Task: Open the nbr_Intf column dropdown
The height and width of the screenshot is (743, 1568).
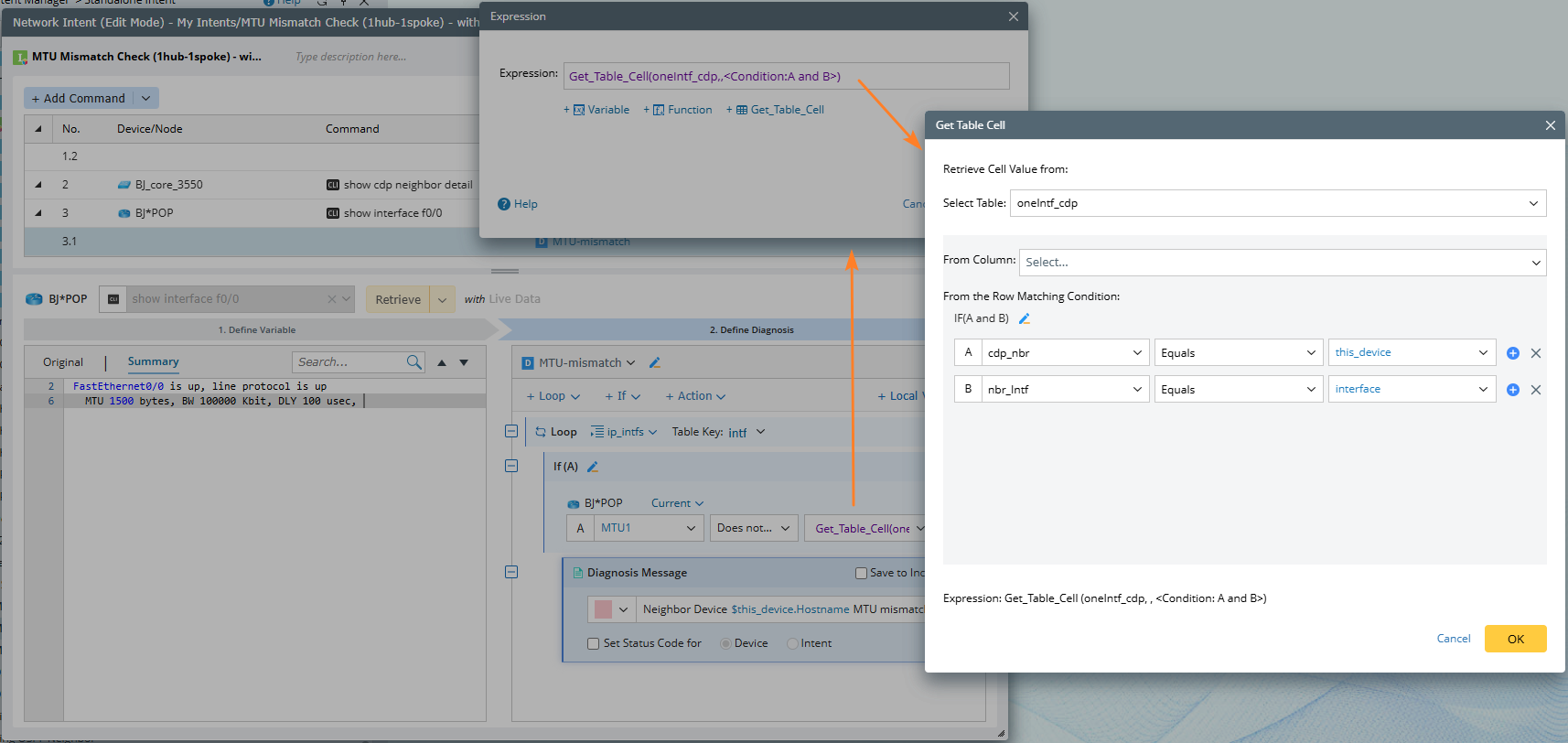Action: point(1065,390)
